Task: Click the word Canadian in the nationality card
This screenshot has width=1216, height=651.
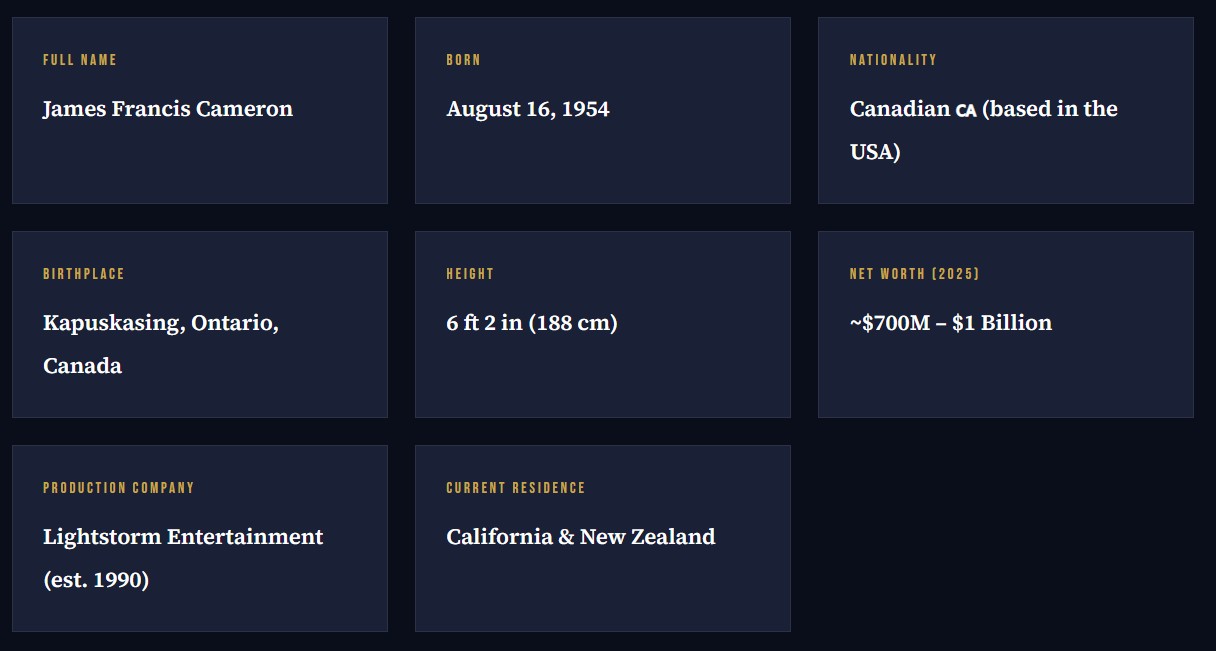Action: [899, 109]
